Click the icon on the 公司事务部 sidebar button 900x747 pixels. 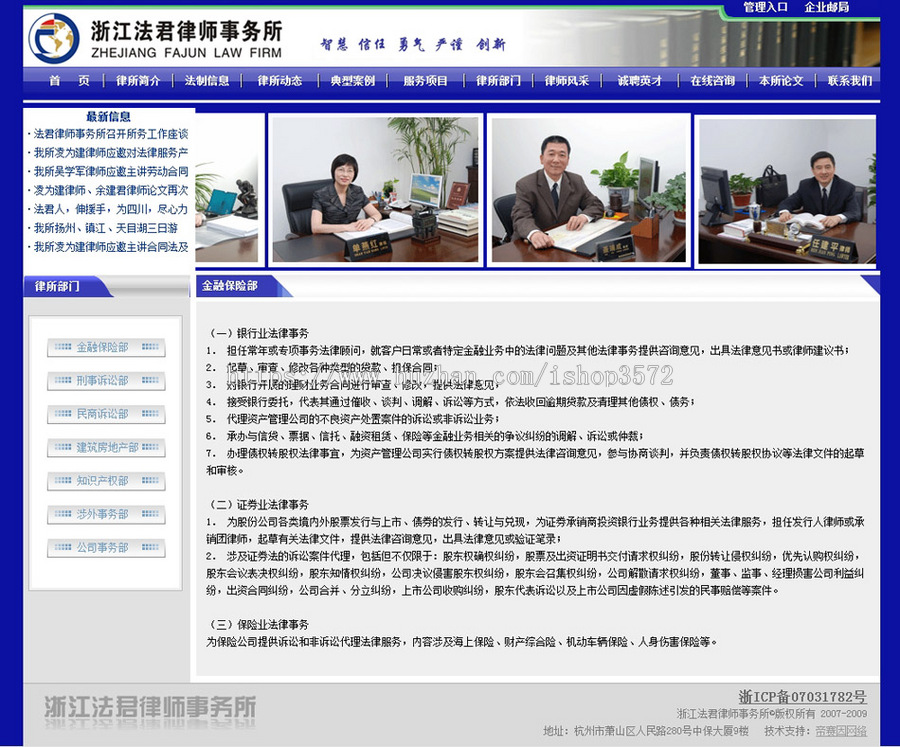62,547
